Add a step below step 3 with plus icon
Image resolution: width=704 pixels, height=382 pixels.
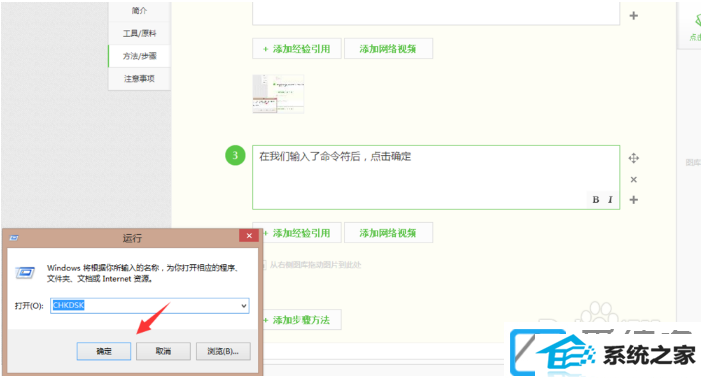tap(634, 200)
